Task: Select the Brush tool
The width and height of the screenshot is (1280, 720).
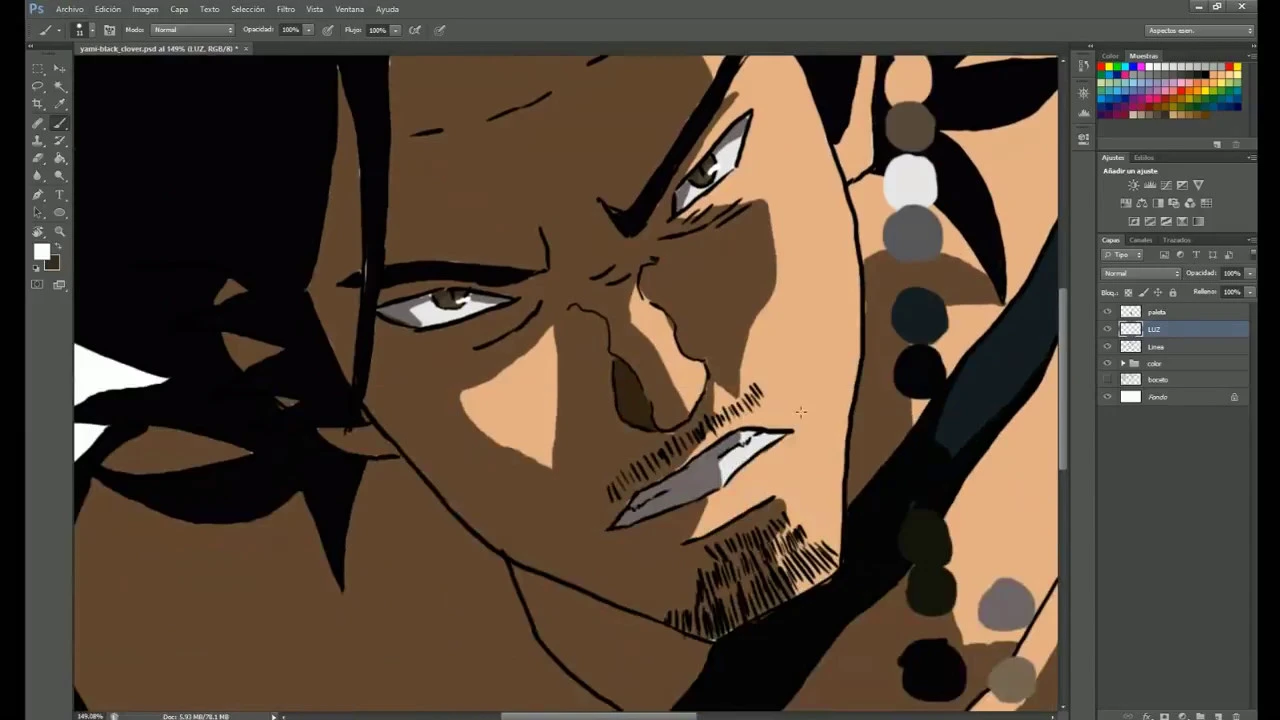Action: click(x=59, y=123)
